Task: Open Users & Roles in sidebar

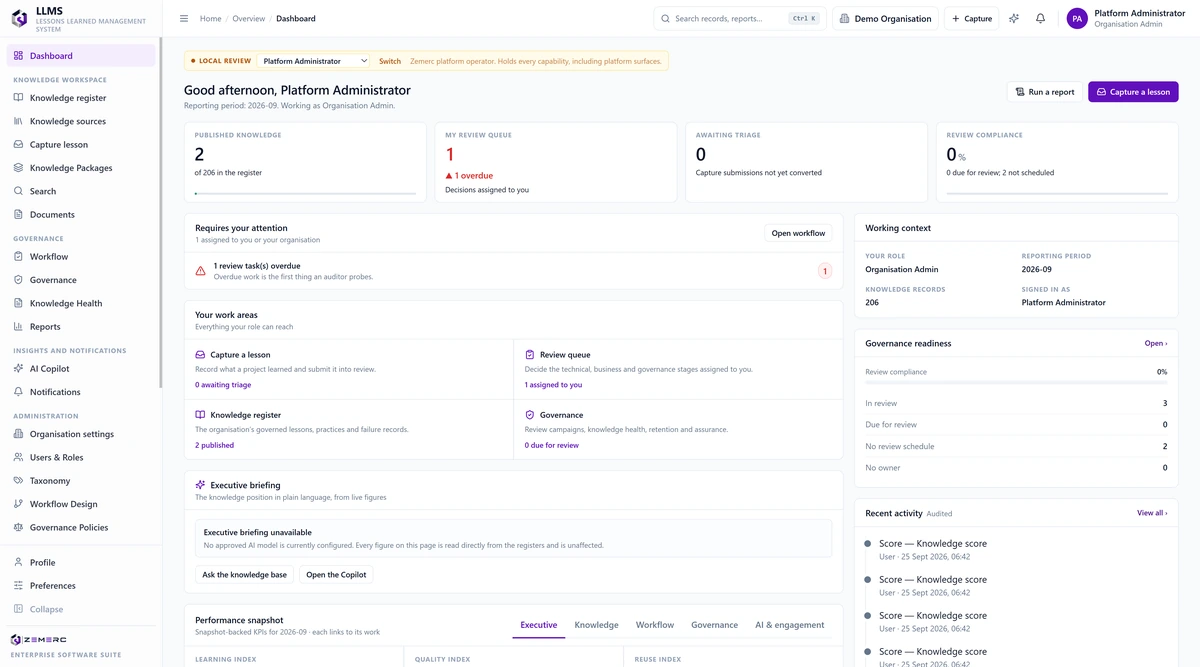Action: (80, 457)
